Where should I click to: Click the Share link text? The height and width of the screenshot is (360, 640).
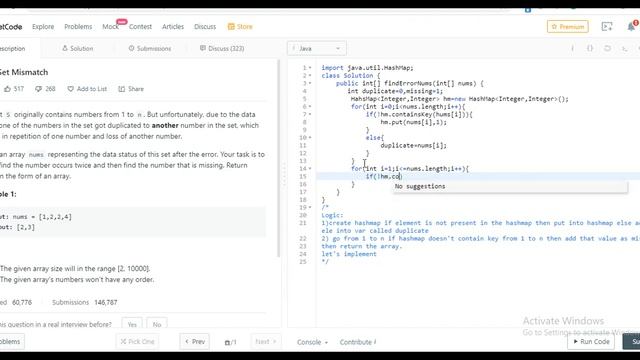click(136, 89)
